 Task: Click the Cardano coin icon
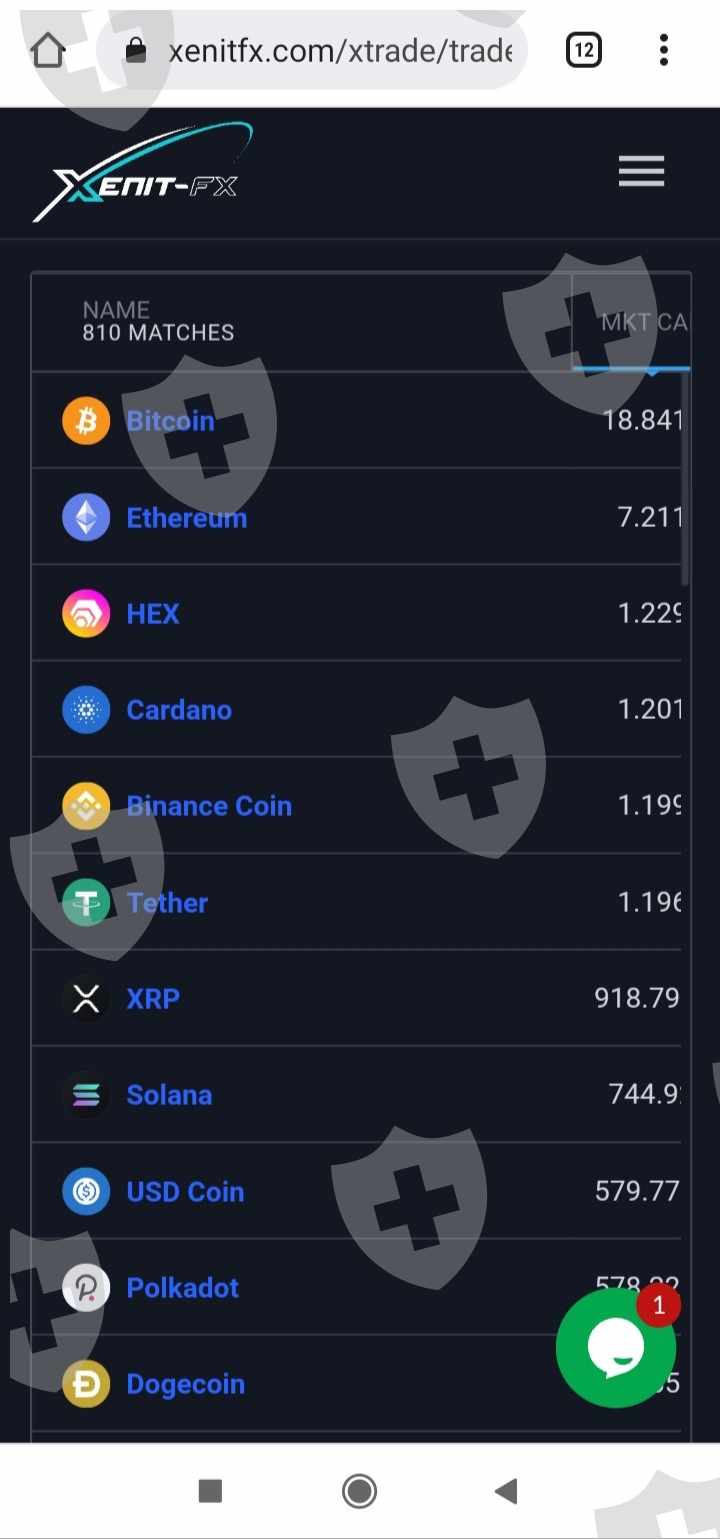pyautogui.click(x=86, y=710)
